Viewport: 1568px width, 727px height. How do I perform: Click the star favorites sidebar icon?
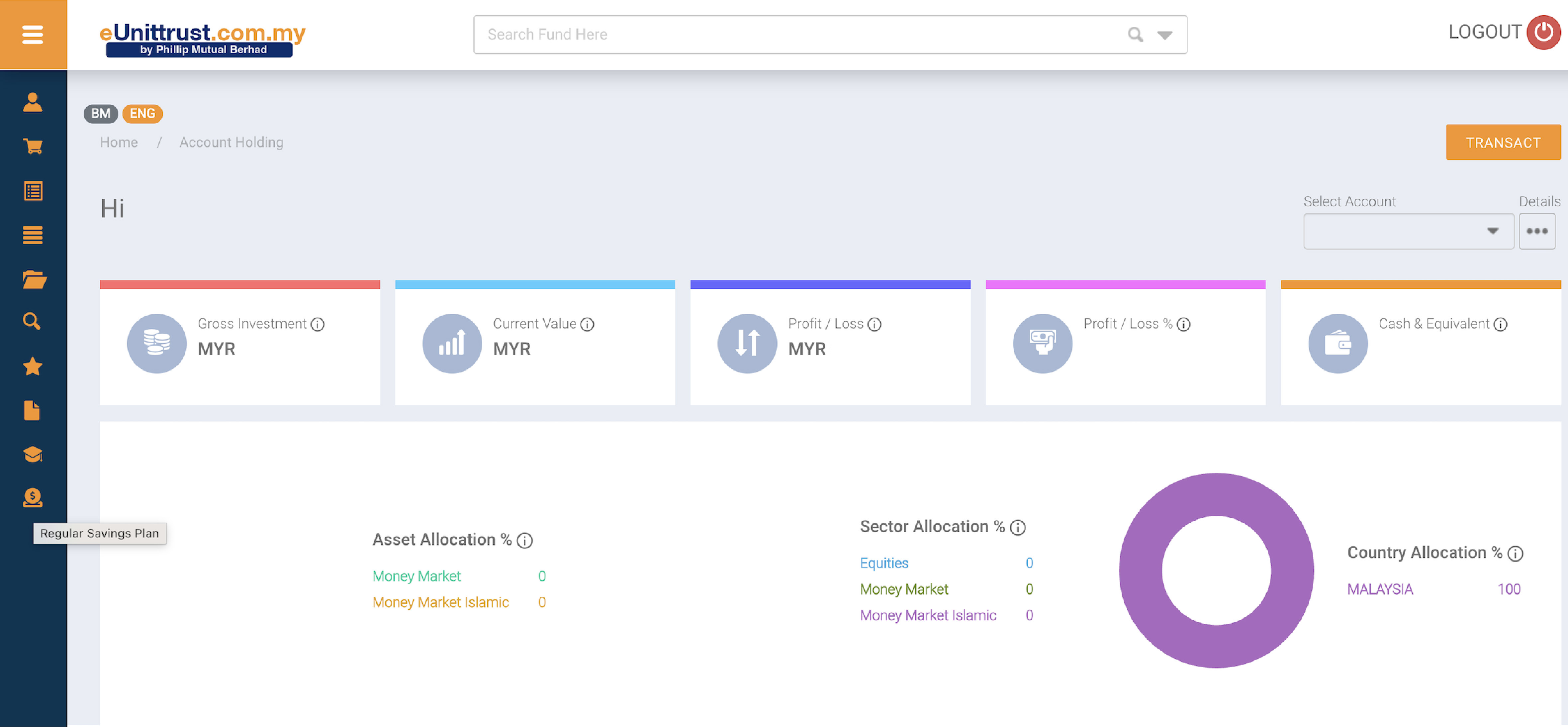coord(33,366)
